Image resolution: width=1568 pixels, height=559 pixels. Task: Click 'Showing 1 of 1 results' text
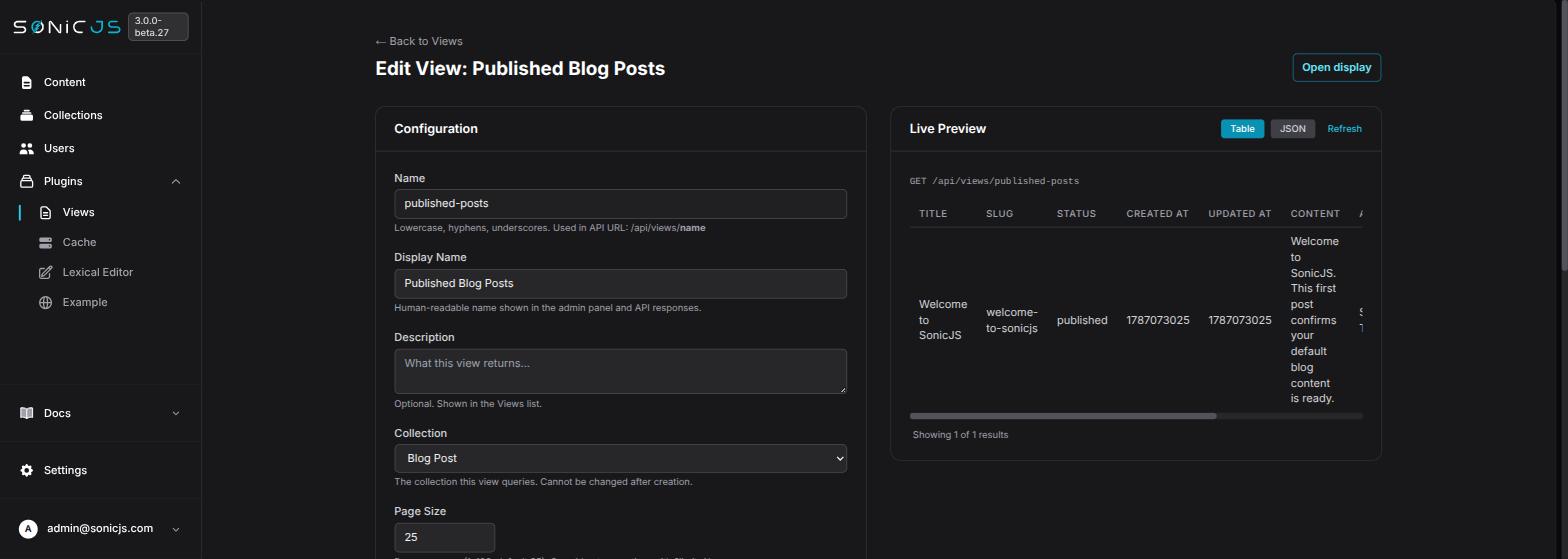pyautogui.click(x=960, y=435)
